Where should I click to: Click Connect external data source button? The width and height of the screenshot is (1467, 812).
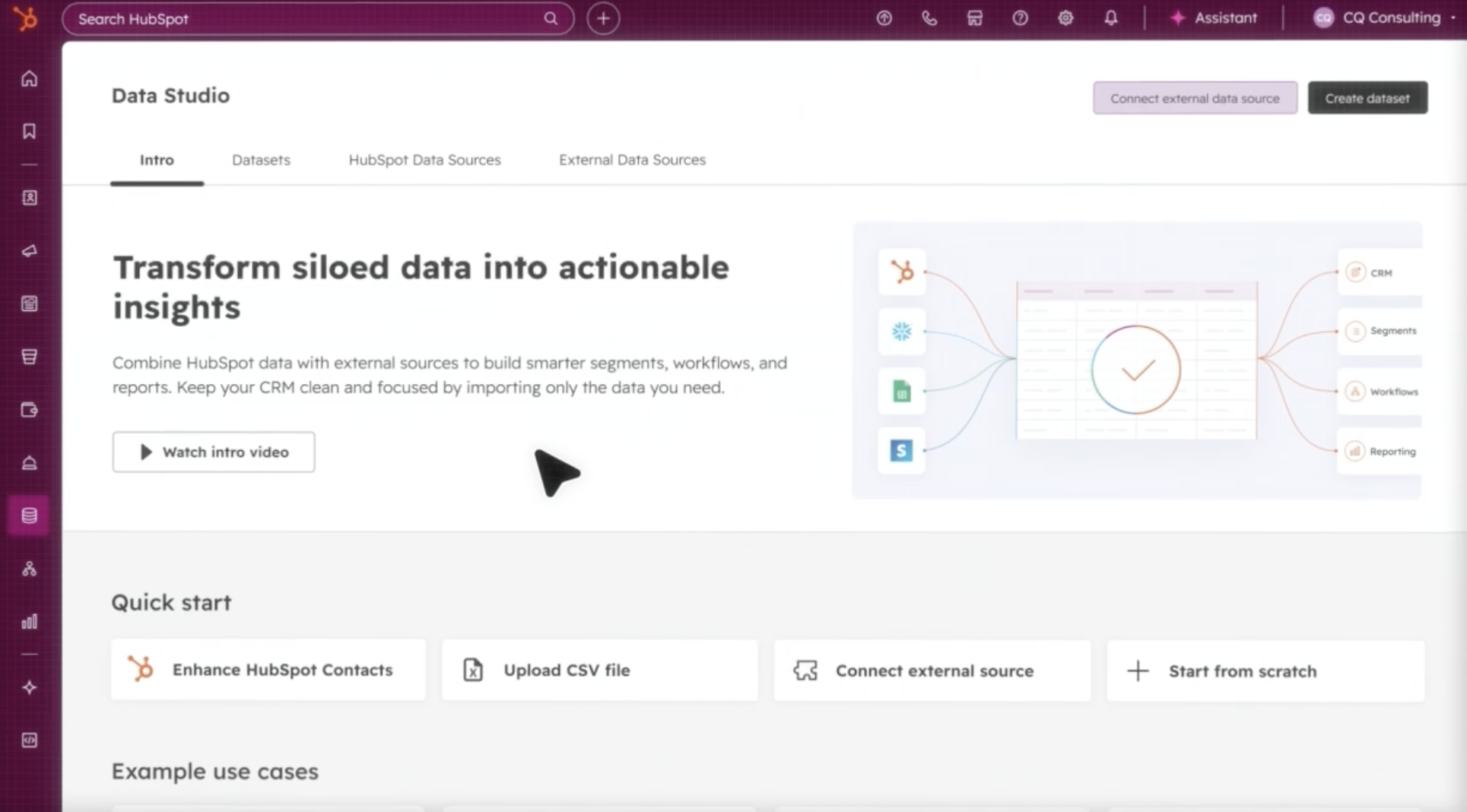coord(1195,98)
